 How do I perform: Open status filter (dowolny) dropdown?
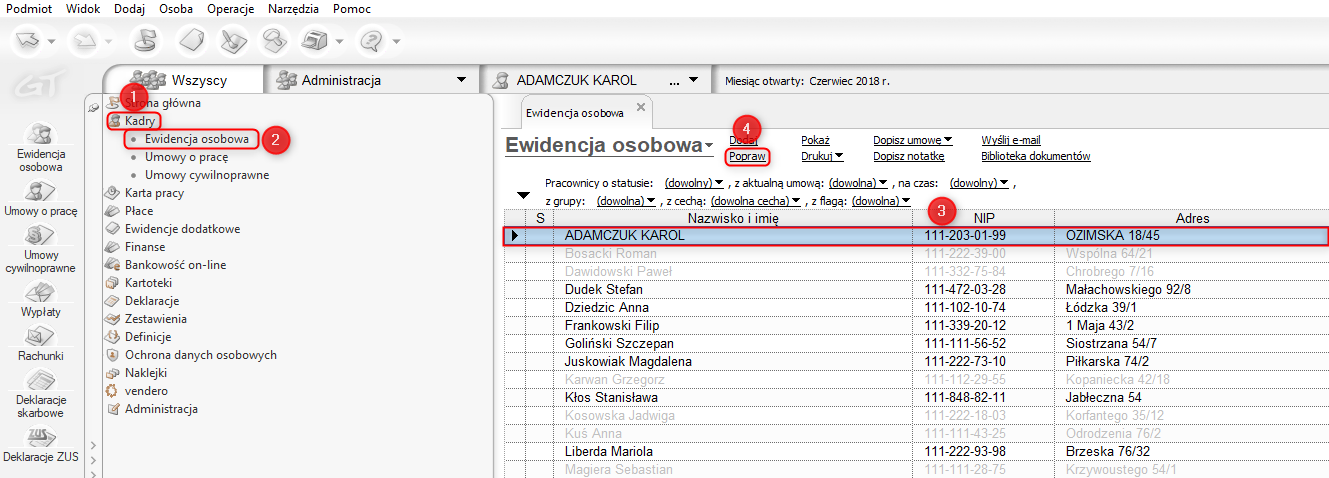click(x=693, y=183)
